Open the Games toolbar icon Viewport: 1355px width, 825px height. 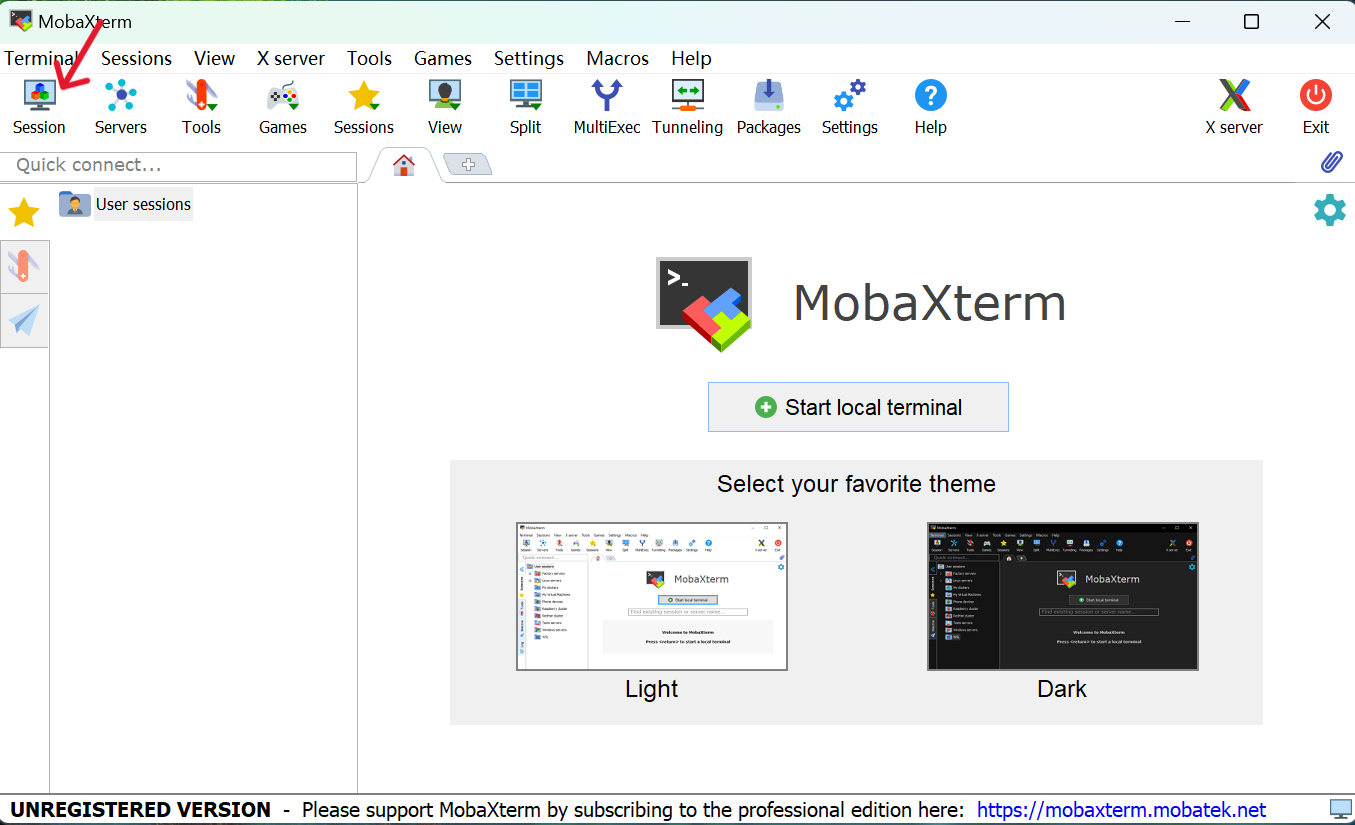283,108
